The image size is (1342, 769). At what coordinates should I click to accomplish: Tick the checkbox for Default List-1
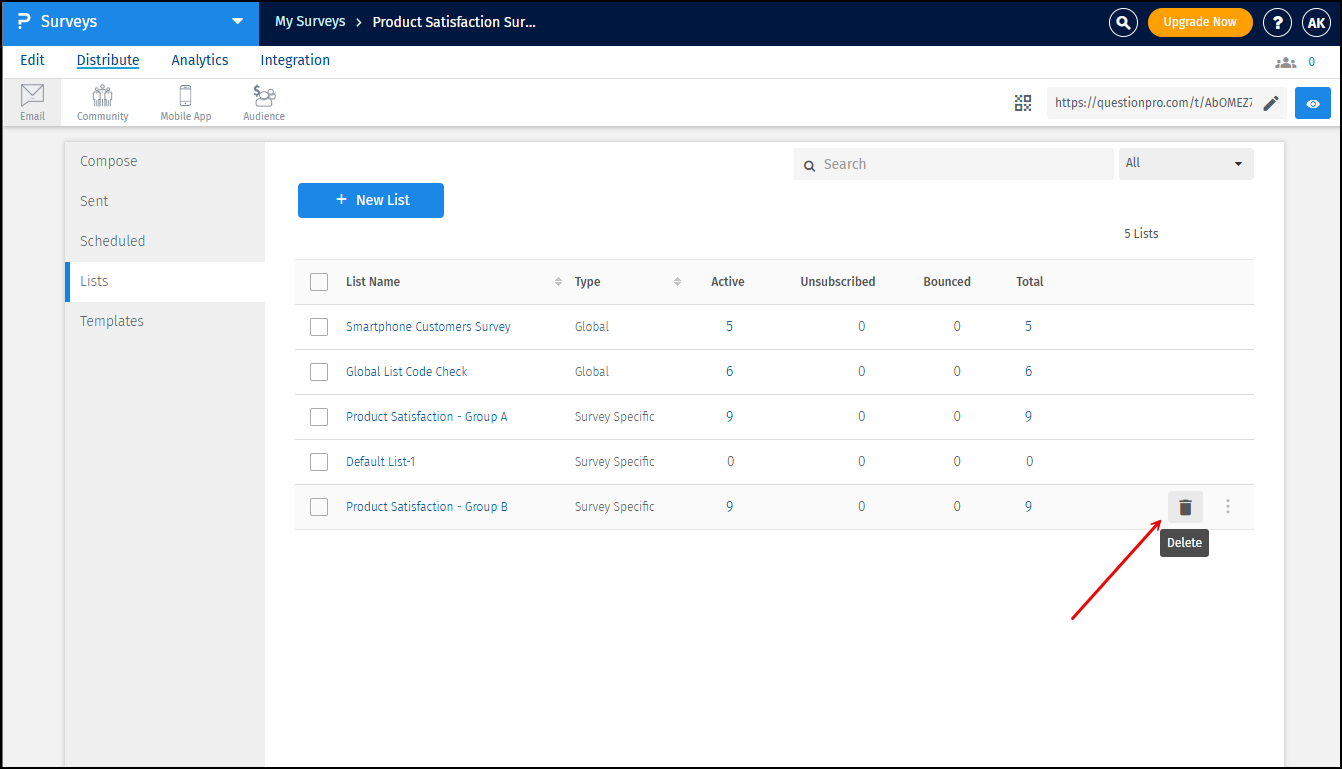[x=319, y=462]
